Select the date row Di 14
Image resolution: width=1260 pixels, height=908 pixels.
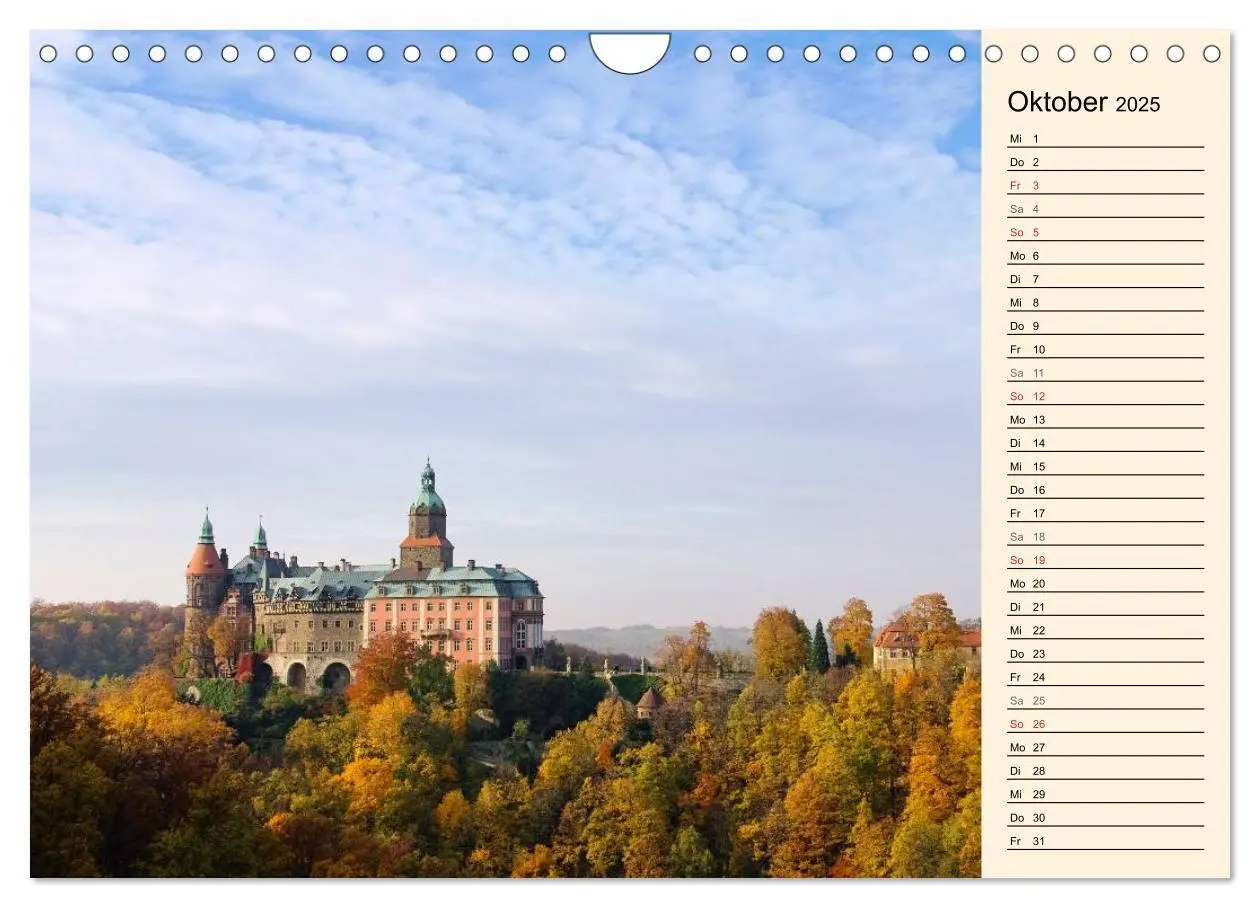point(1105,443)
